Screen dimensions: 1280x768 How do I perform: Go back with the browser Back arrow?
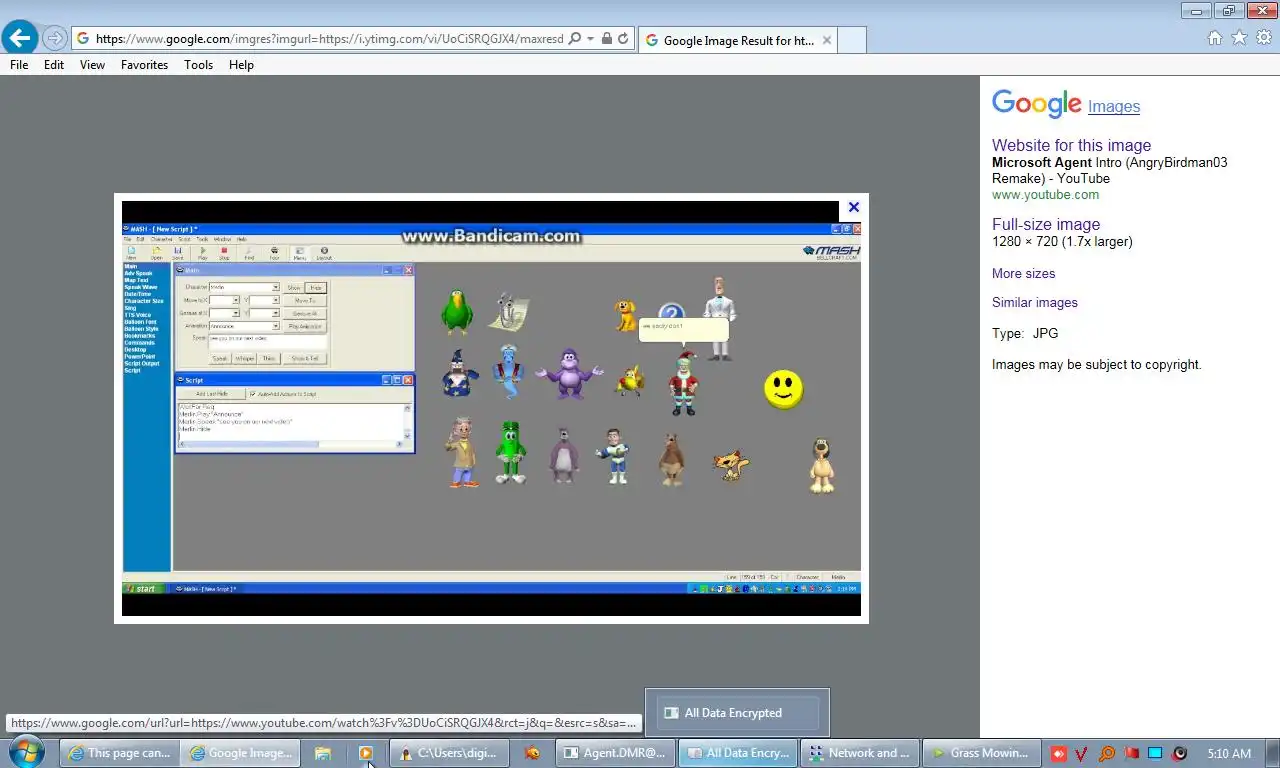(20, 38)
